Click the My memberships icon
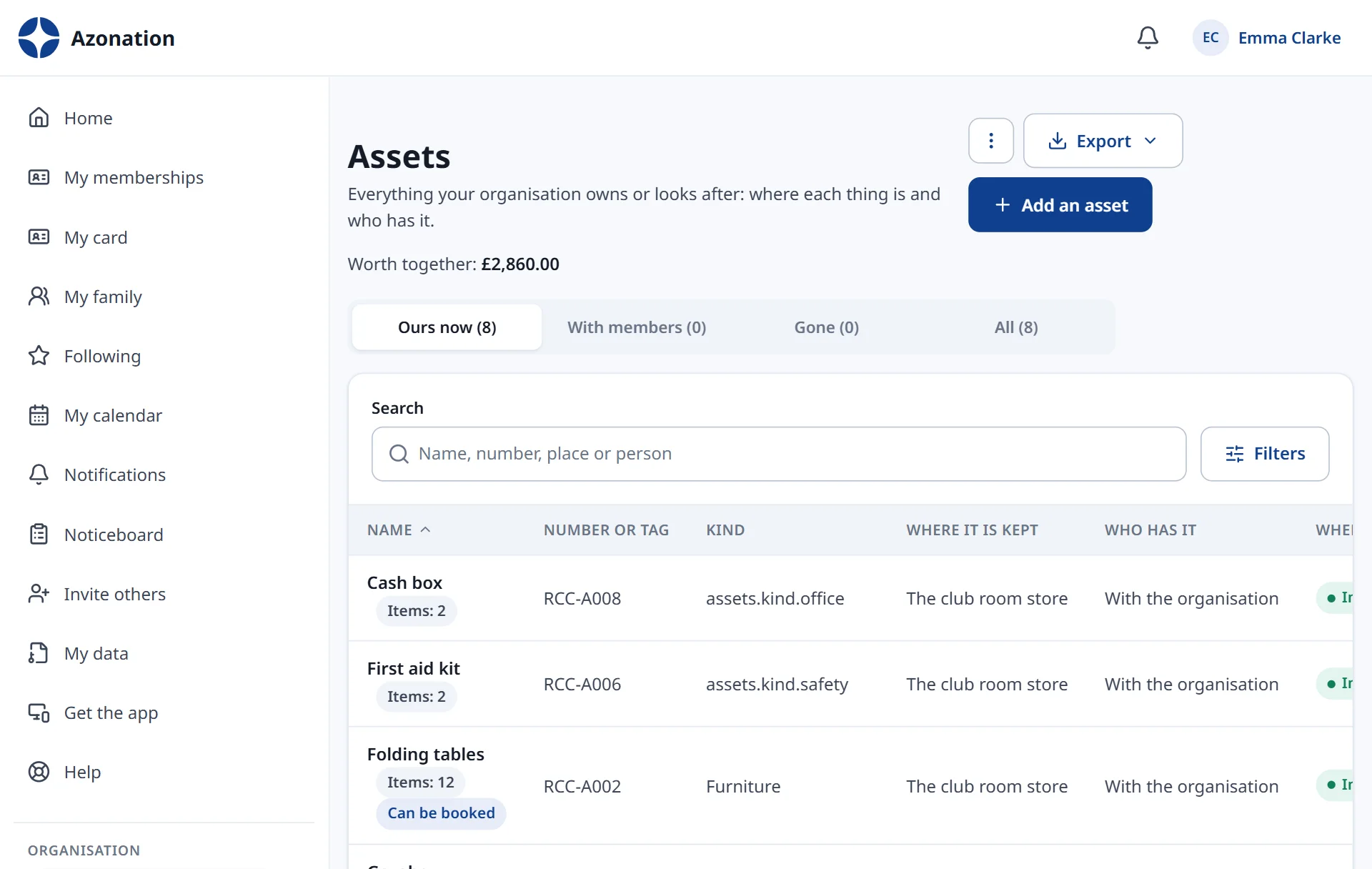This screenshot has height=869, width=1372. tap(39, 177)
